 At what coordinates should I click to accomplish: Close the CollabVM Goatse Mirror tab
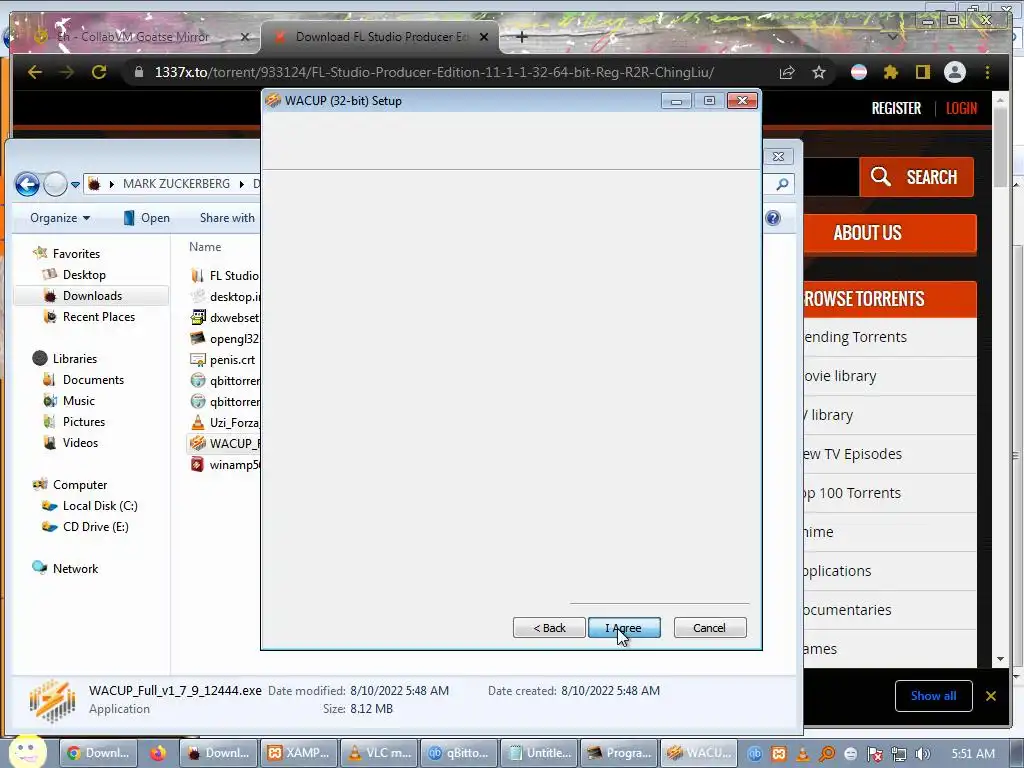[244, 37]
